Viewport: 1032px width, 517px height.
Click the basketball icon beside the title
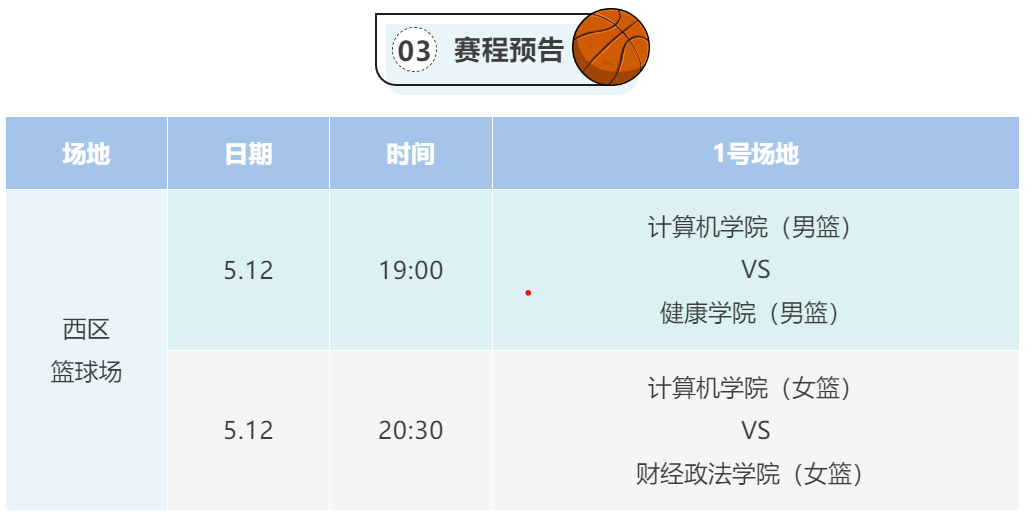coord(611,47)
